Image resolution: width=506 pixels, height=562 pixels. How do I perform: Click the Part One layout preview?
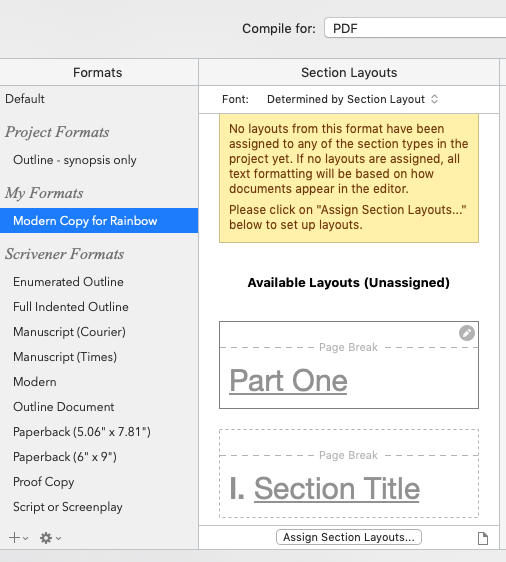click(x=349, y=365)
